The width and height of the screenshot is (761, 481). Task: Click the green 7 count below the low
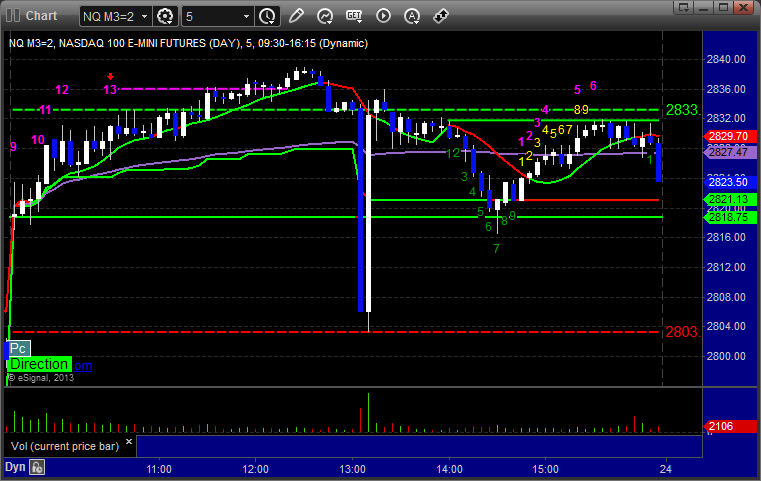[x=496, y=249]
